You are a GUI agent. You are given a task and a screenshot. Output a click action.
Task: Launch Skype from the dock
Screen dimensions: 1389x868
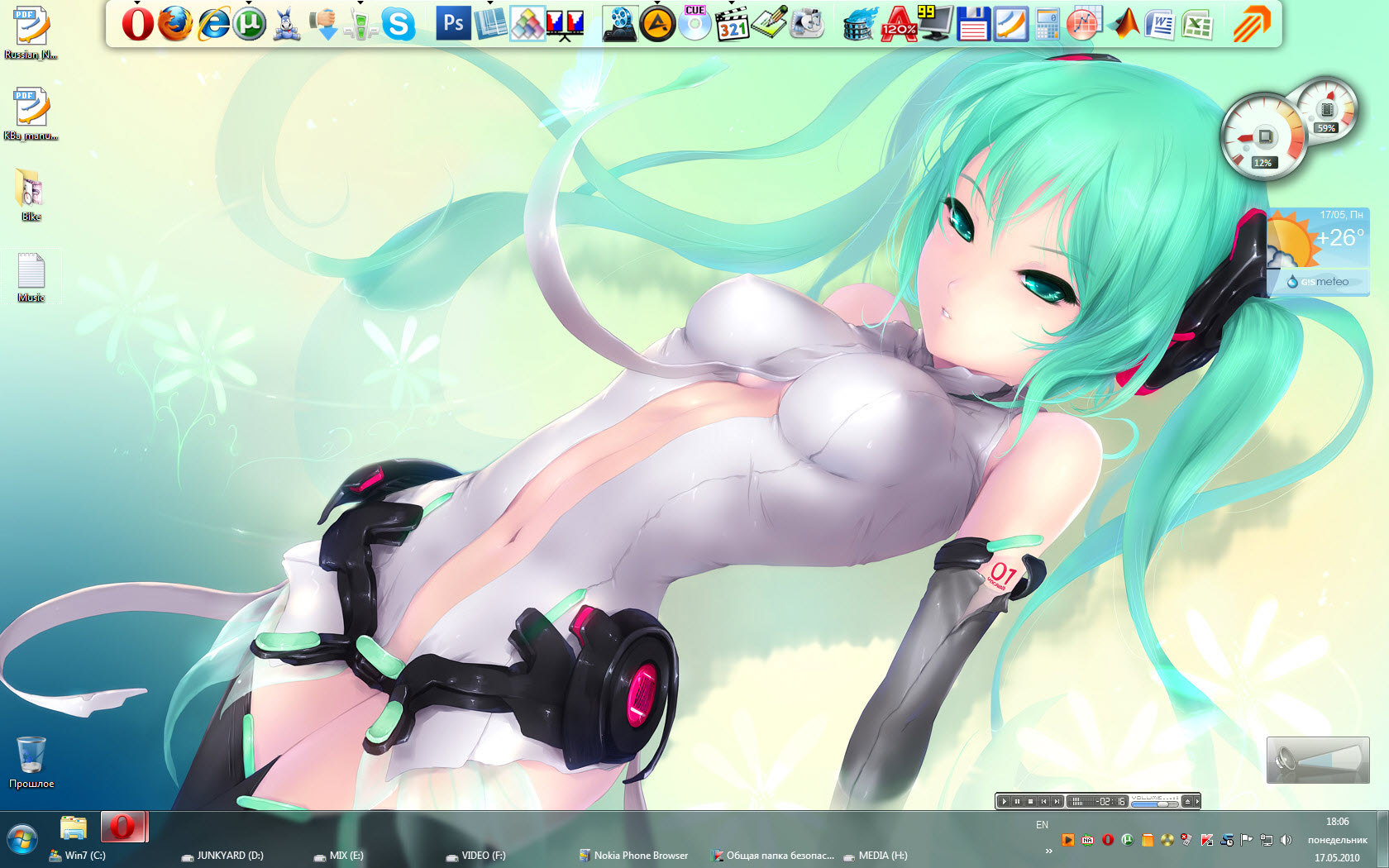click(x=398, y=25)
